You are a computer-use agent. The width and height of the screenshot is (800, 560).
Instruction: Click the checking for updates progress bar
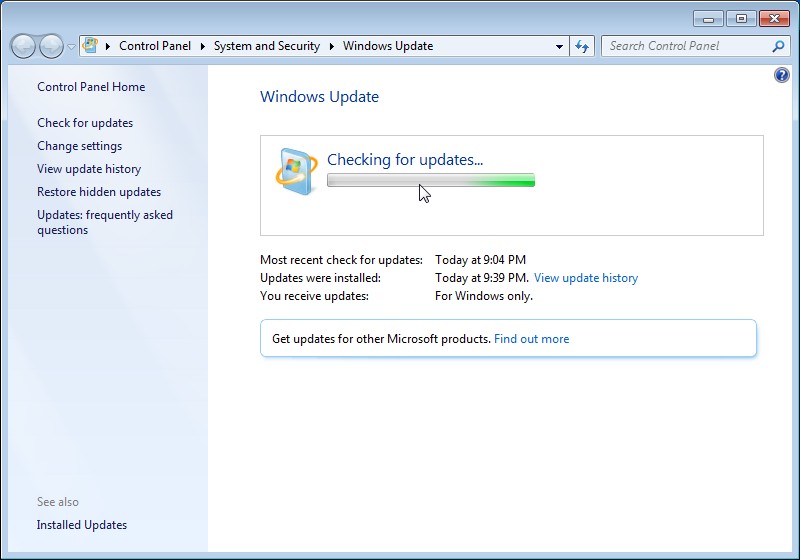[431, 180]
